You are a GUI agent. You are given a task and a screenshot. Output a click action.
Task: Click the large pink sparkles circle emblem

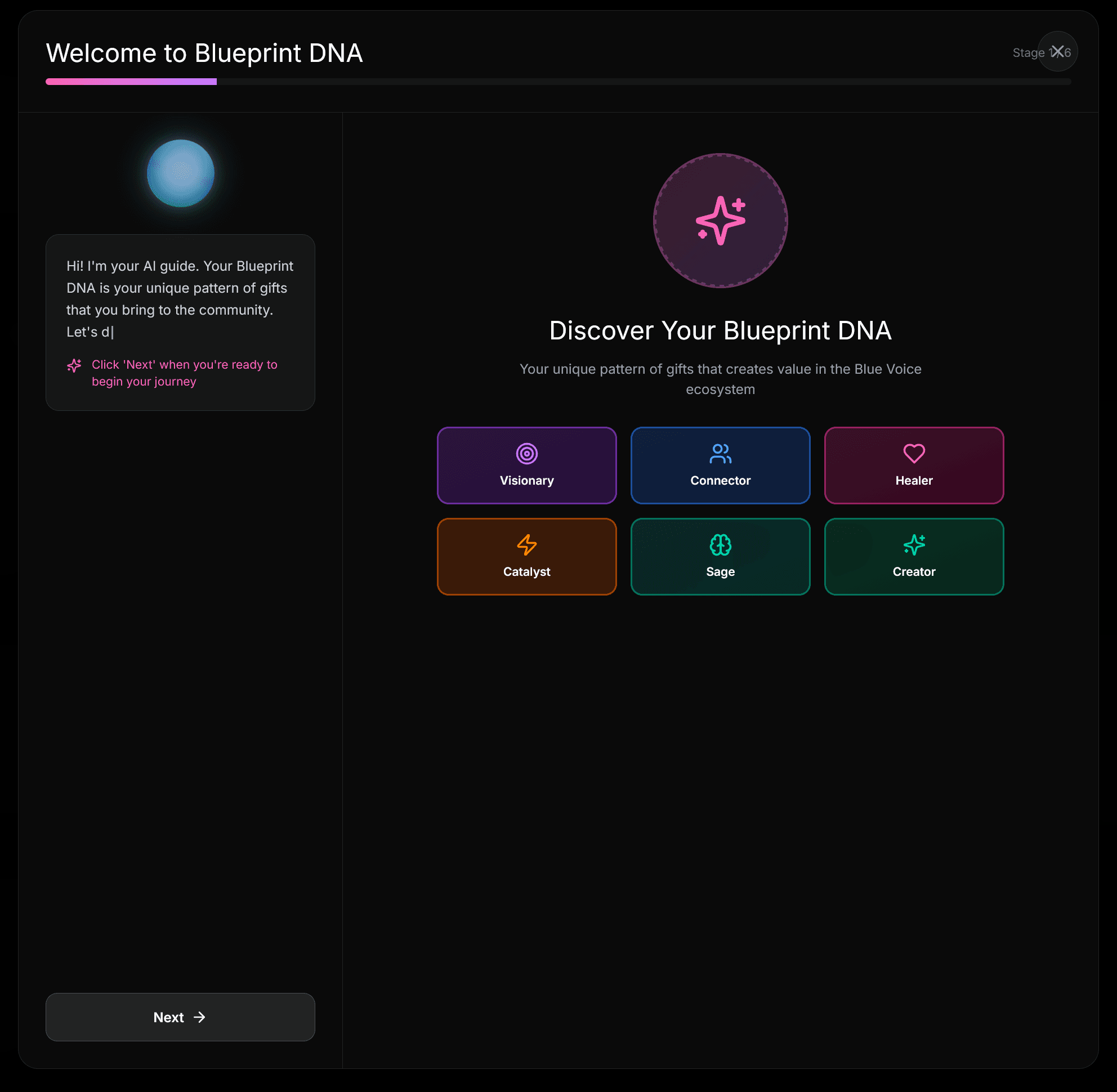[x=720, y=221]
